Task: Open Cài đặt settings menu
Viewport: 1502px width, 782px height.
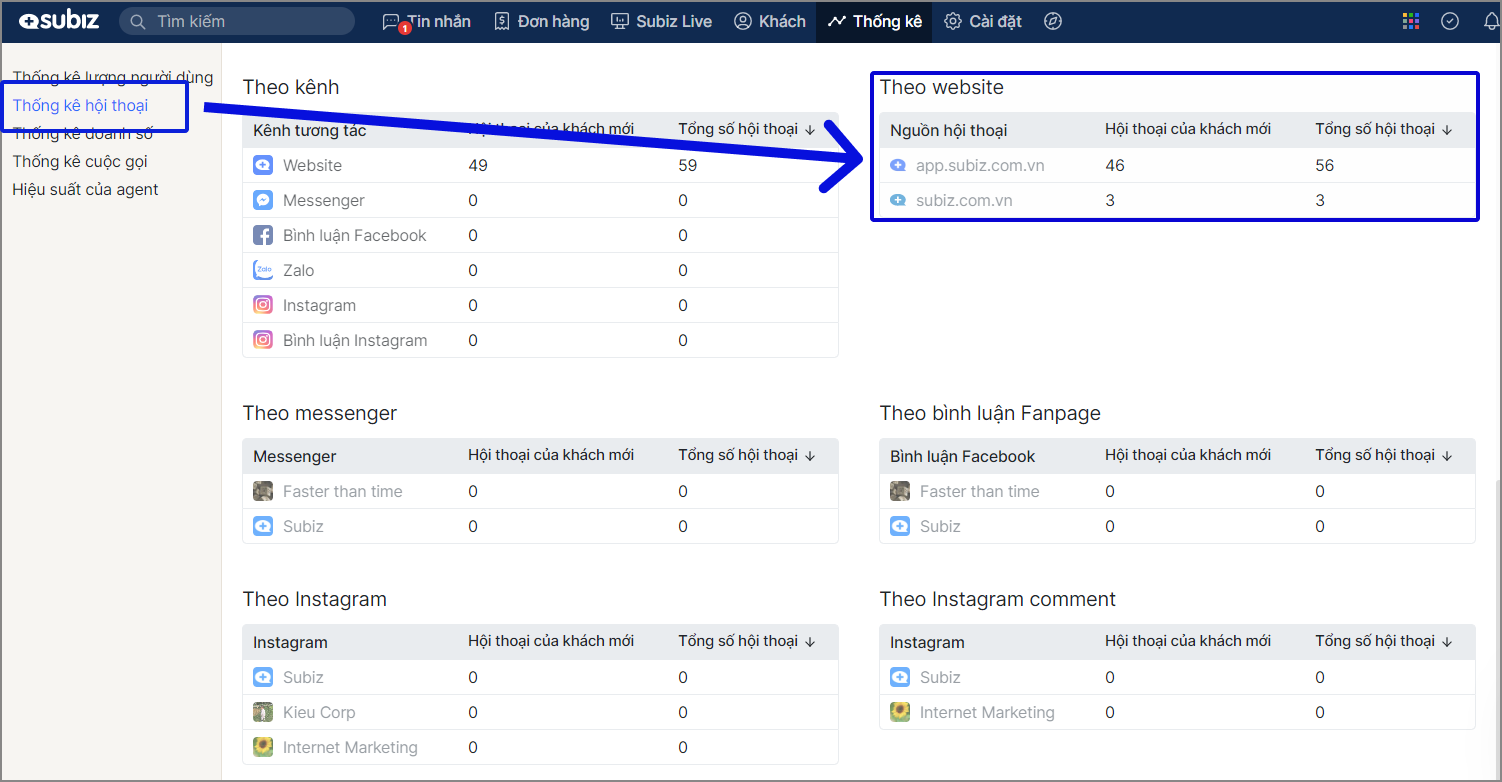Action: coord(983,21)
